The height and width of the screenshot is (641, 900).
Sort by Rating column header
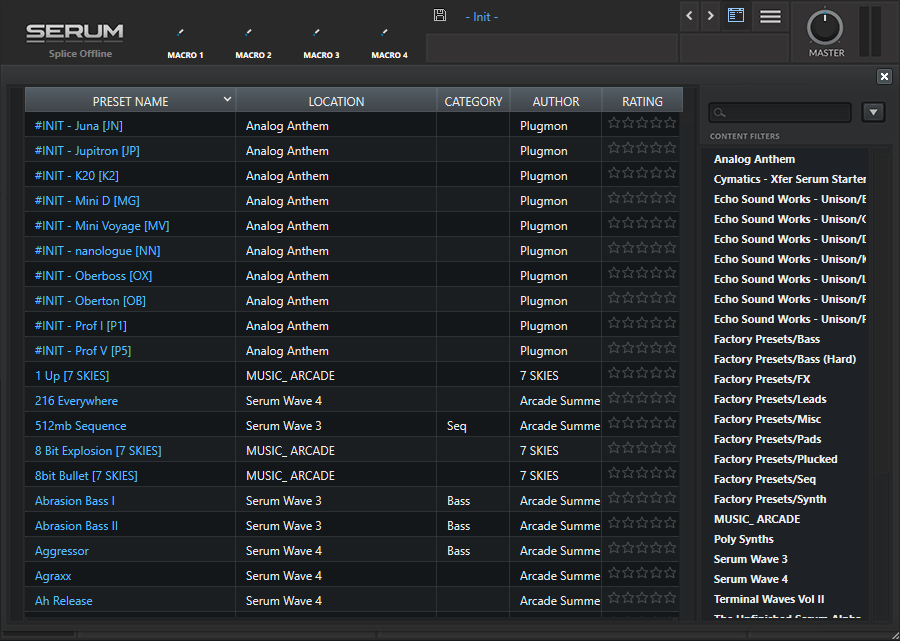click(642, 101)
